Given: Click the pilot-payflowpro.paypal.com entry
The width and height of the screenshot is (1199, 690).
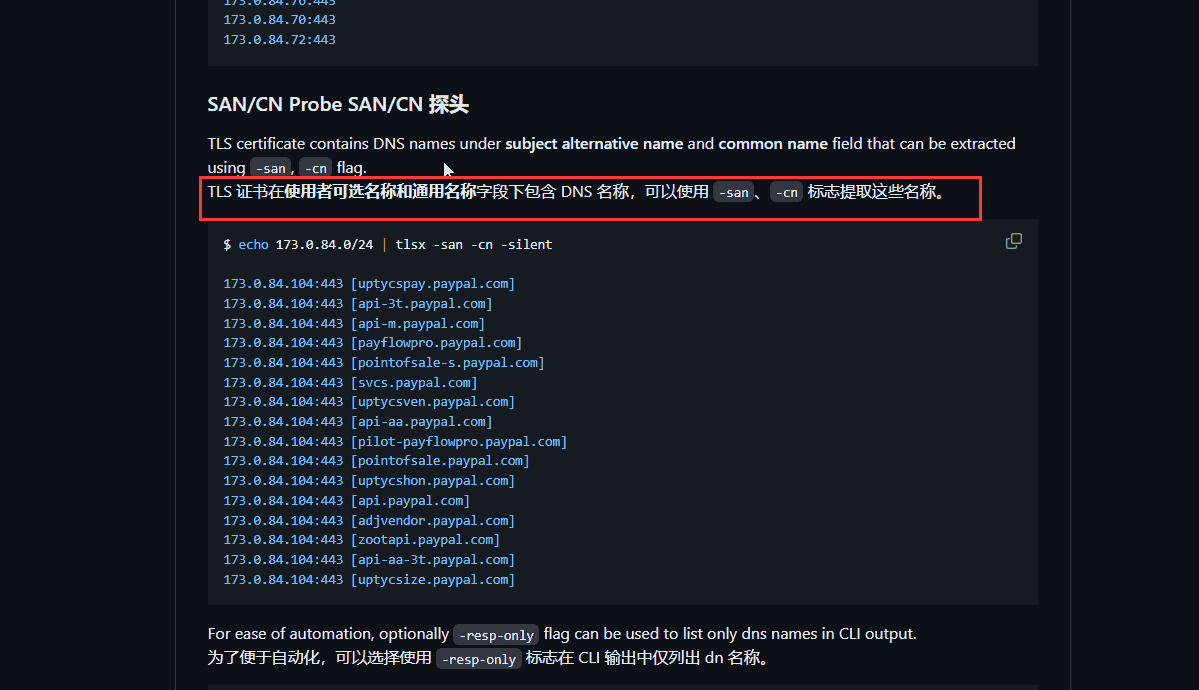Looking at the screenshot, I should 458,442.
